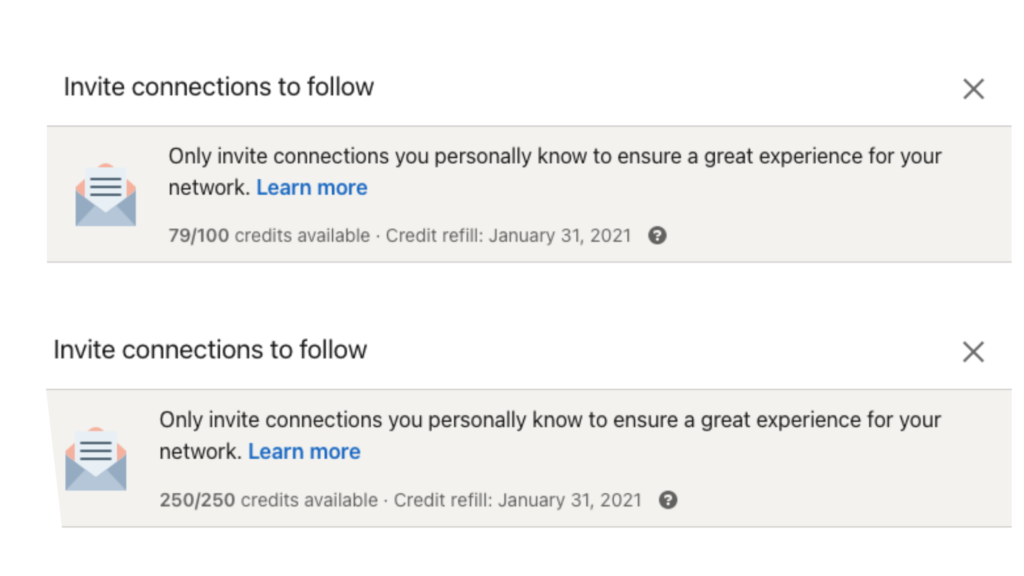Screen dimensions: 1024x576
Task: Open Learn more link above 79/100 credits
Action: 312,187
